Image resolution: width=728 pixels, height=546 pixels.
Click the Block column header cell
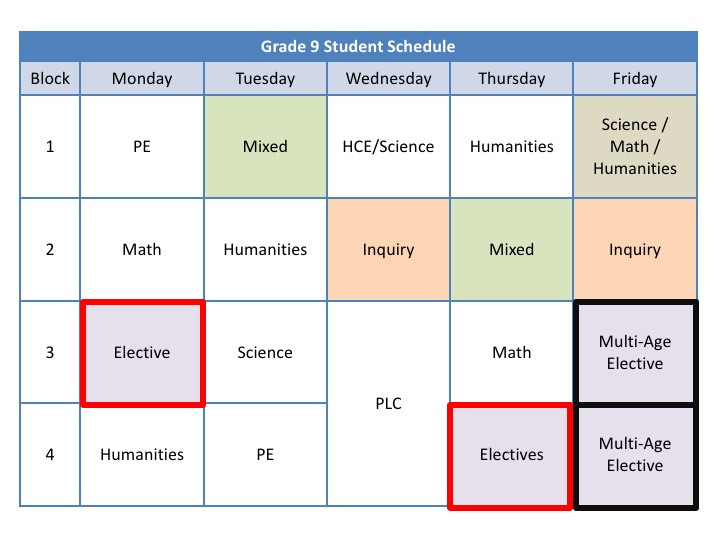coord(50,79)
